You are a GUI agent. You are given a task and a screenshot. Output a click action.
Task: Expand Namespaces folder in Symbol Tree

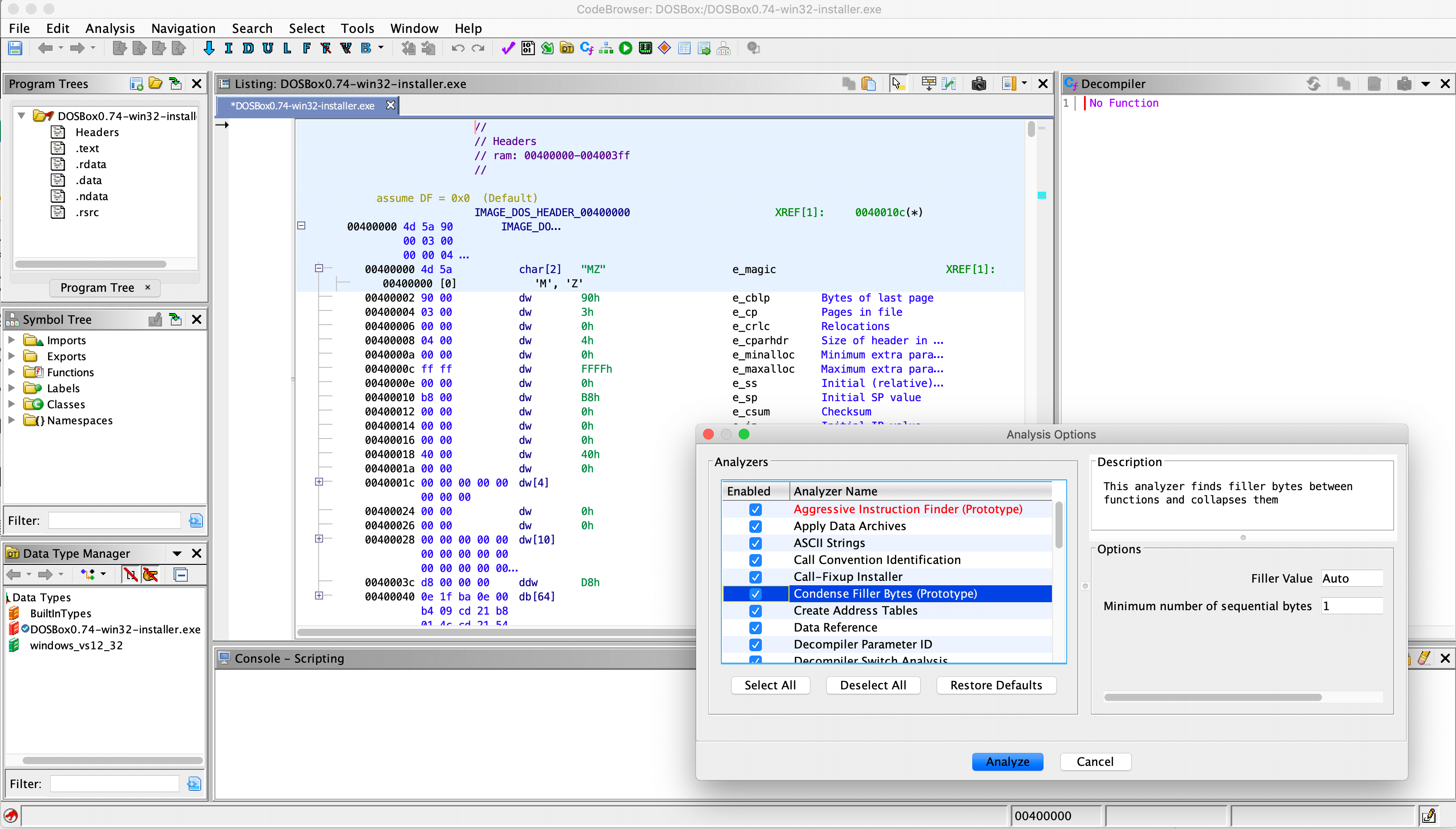tap(12, 420)
